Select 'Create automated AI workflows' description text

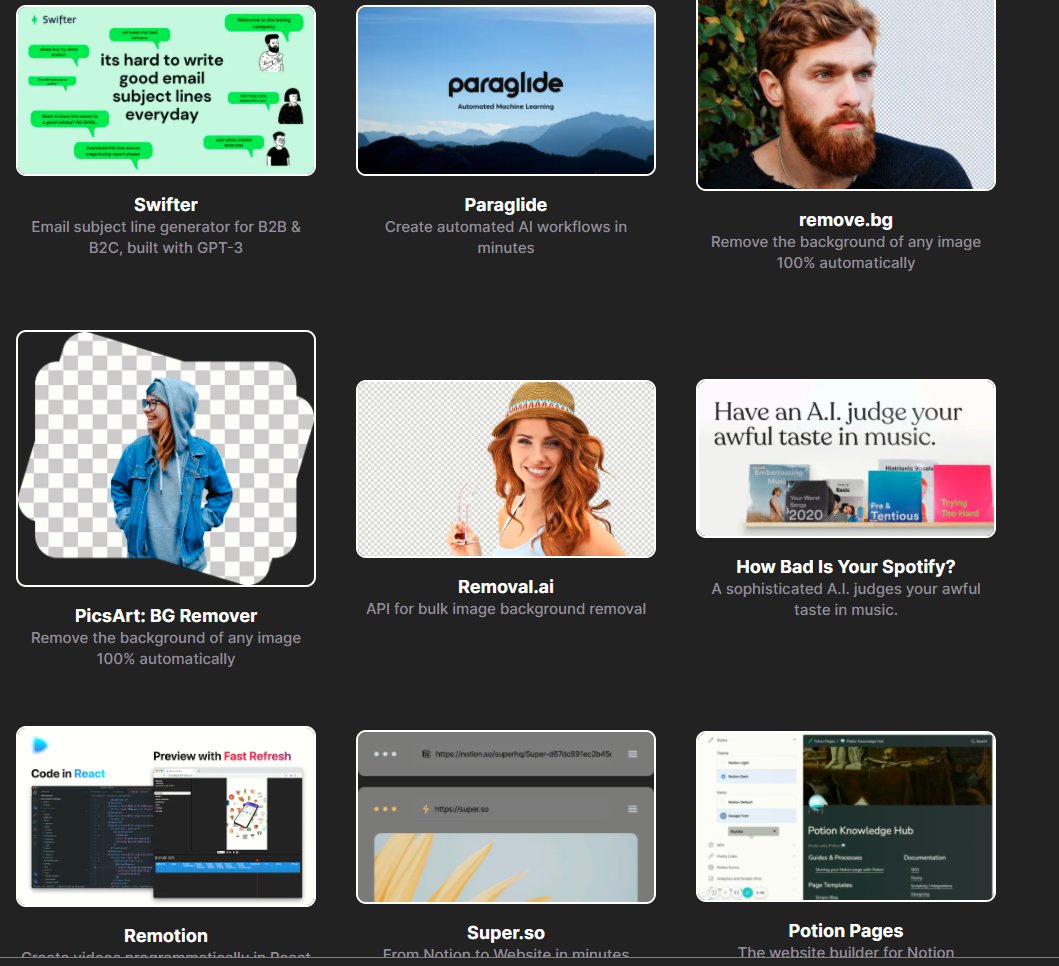click(x=505, y=237)
